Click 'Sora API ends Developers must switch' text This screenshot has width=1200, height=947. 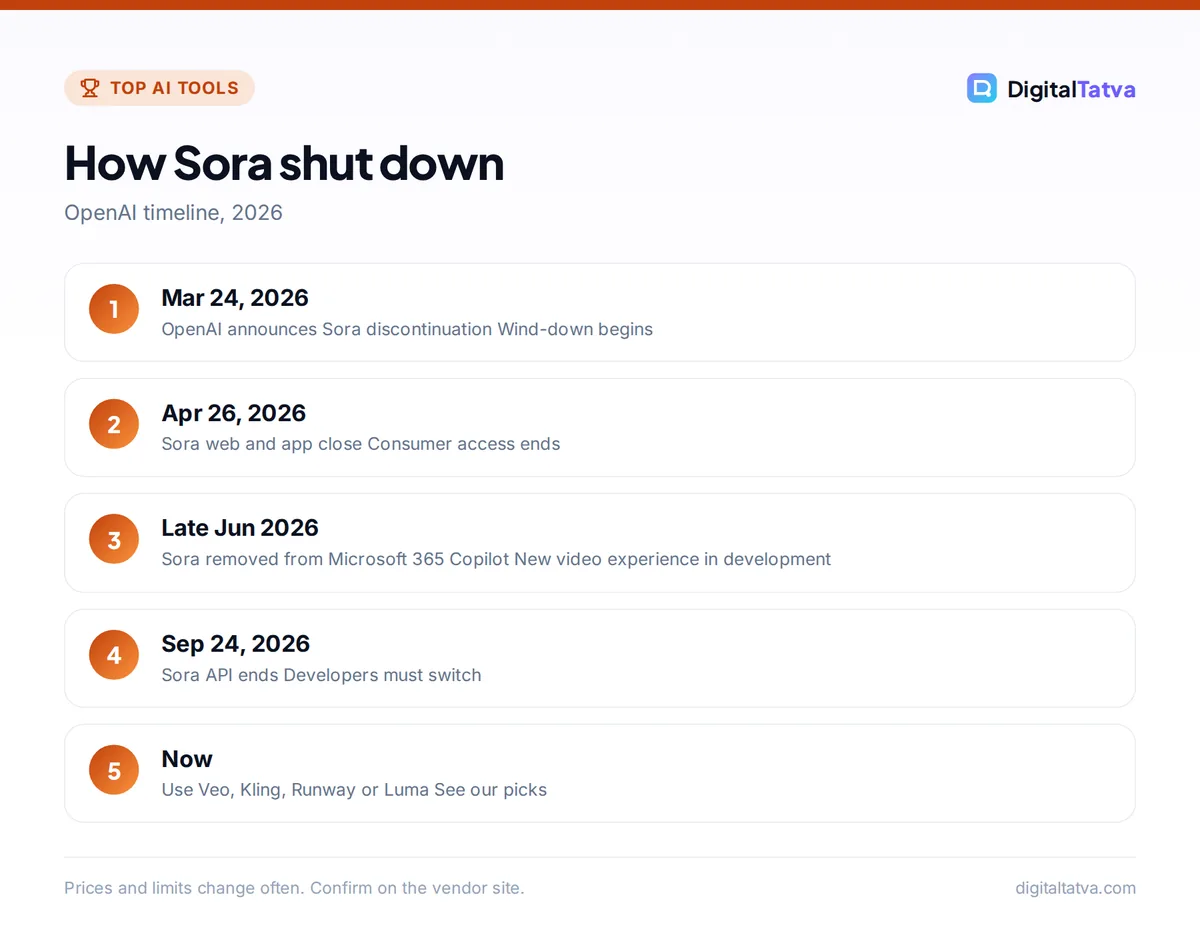tap(321, 675)
